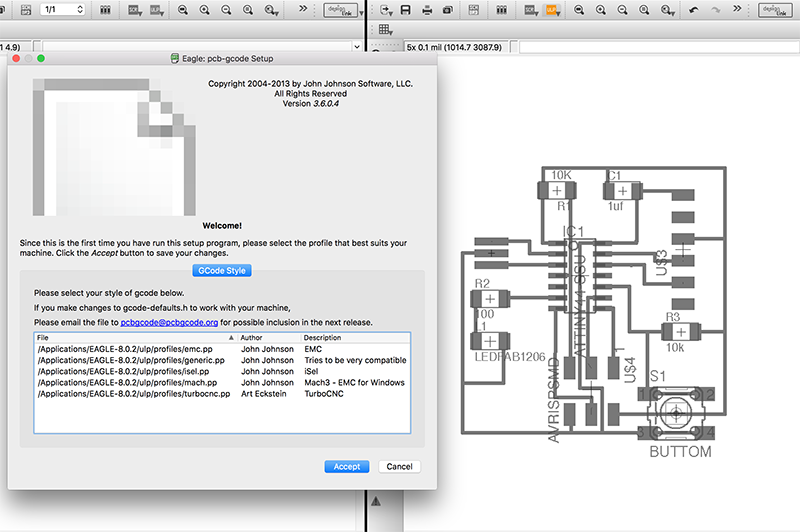This screenshot has width=800, height=532.
Task: Click the Undo arrow in the board window
Action: (693, 10)
